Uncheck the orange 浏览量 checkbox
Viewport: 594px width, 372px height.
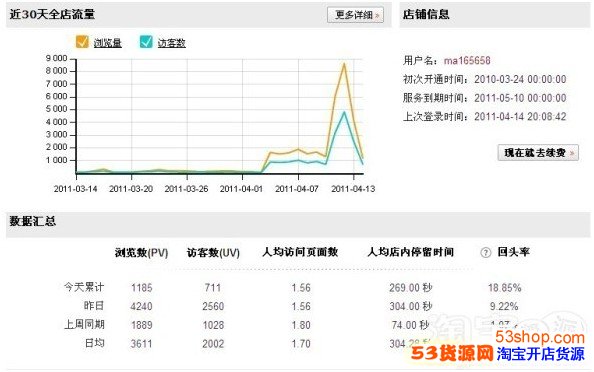[x=82, y=42]
